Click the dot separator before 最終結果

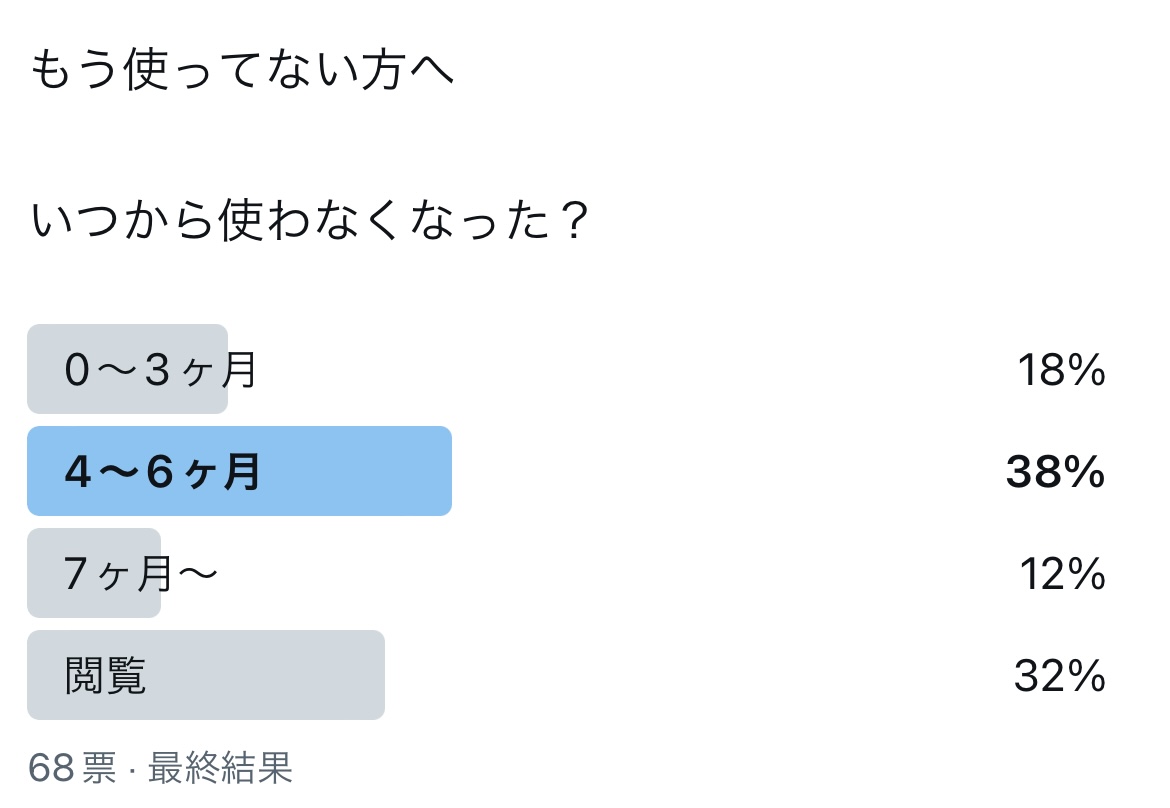(132, 769)
